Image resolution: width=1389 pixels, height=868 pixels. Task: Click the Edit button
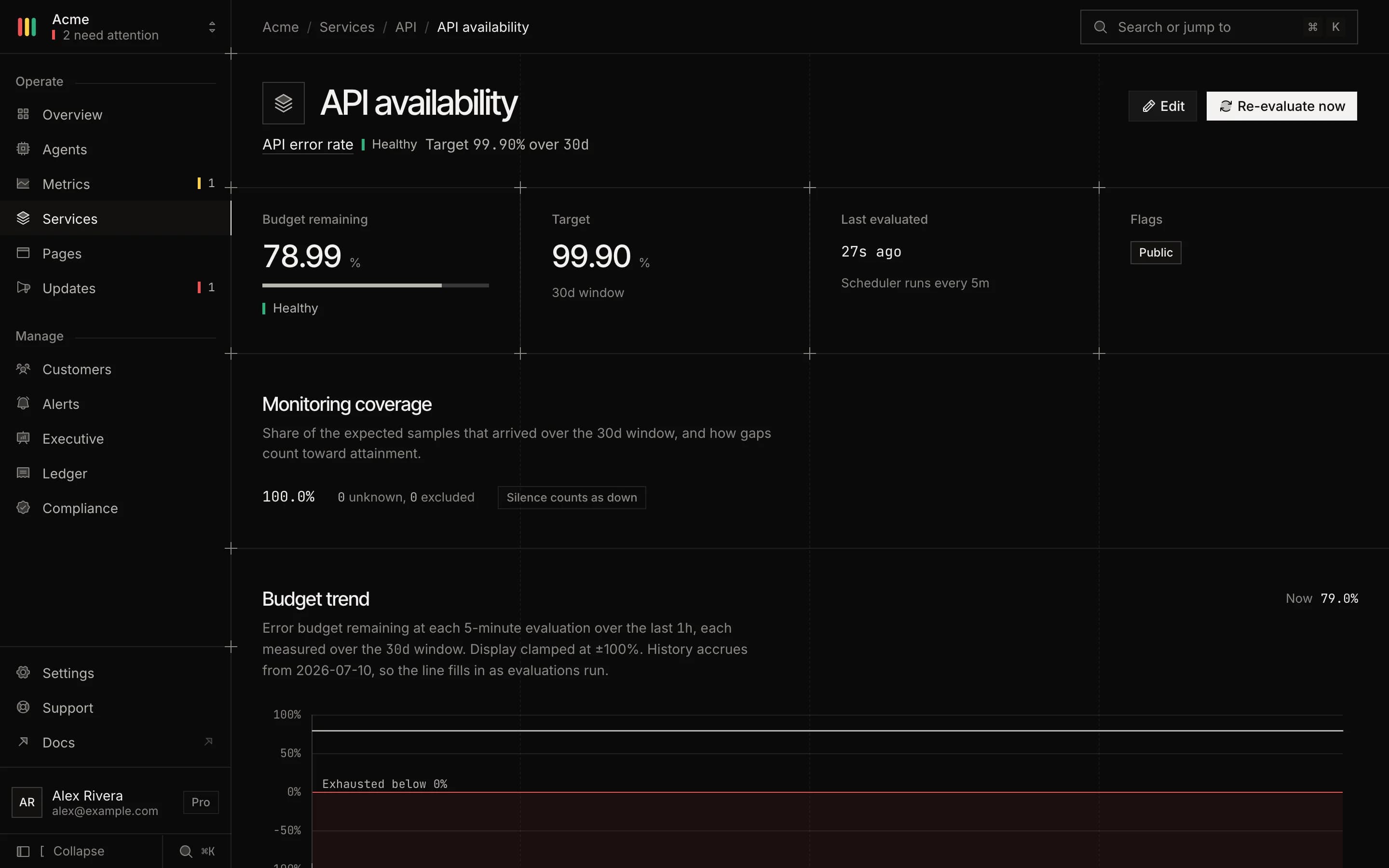[x=1163, y=106]
